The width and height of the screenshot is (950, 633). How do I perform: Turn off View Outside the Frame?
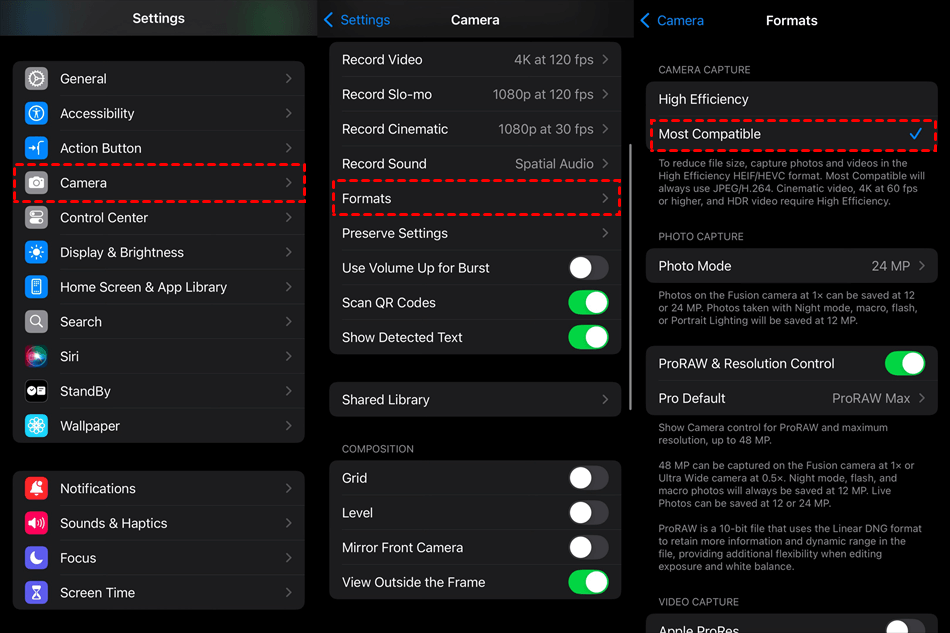tap(588, 582)
